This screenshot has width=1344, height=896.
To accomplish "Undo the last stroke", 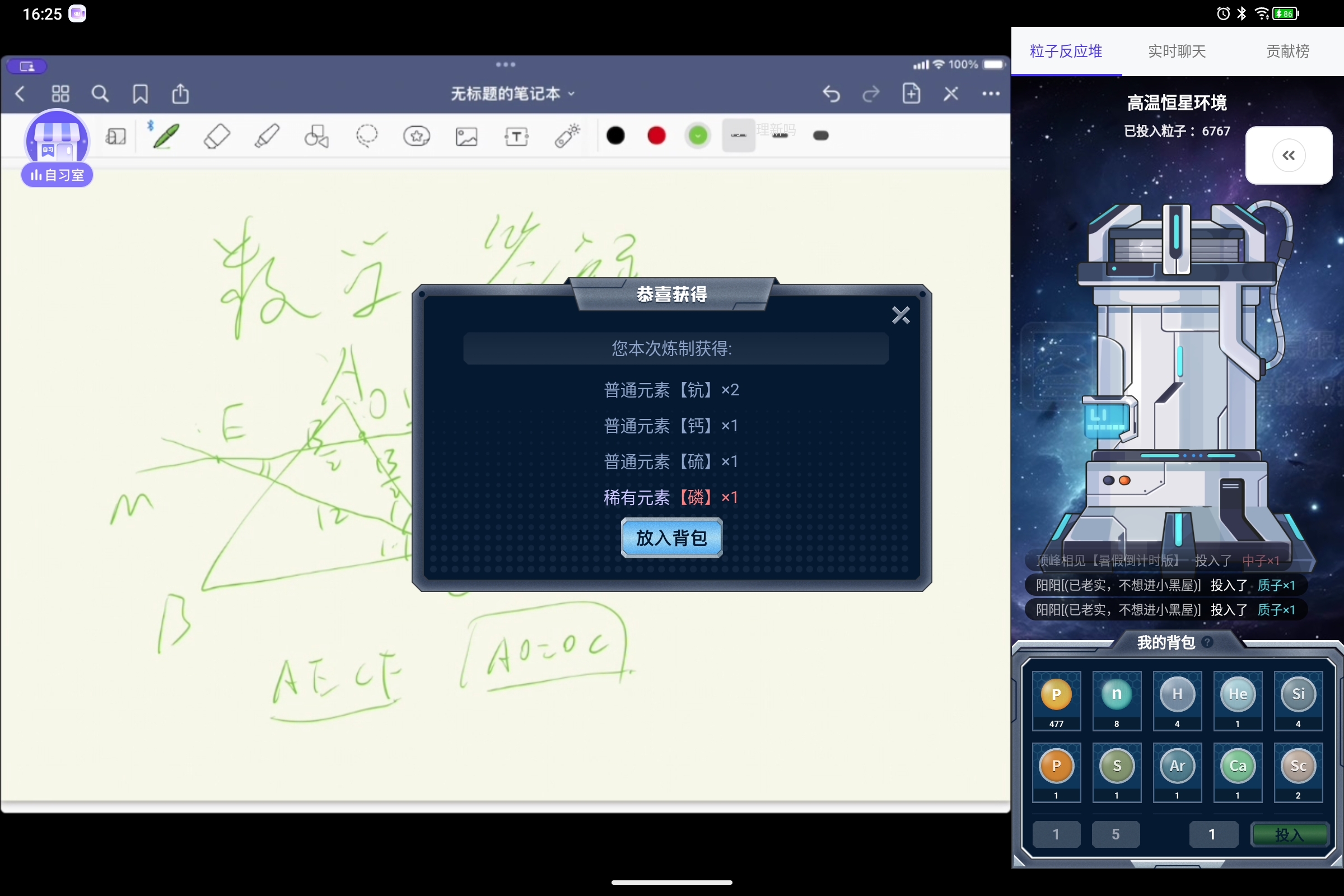I will click(x=832, y=93).
